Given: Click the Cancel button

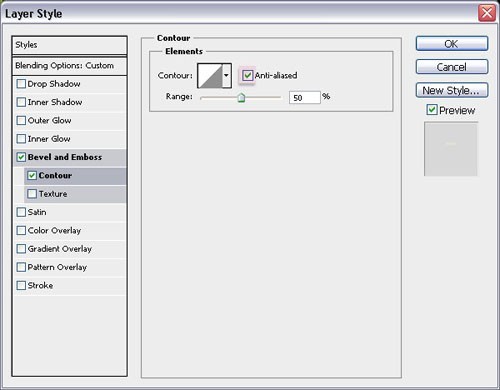Looking at the screenshot, I should pyautogui.click(x=452, y=67).
